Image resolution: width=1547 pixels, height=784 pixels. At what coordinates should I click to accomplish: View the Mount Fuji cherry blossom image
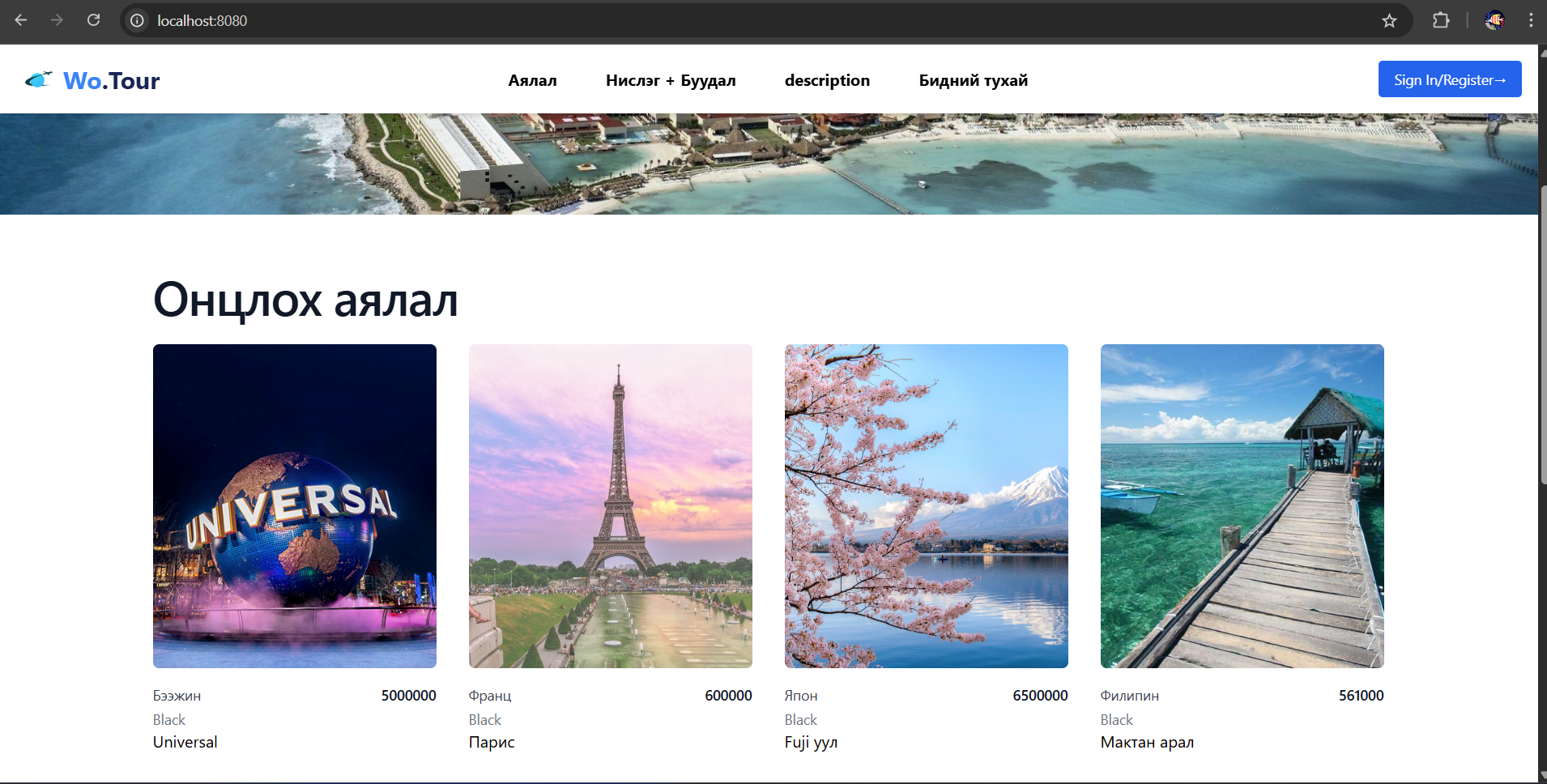927,505
